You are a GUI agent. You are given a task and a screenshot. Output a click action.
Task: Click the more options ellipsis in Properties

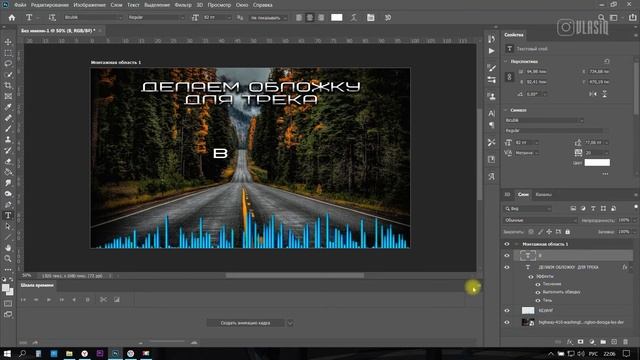click(605, 174)
